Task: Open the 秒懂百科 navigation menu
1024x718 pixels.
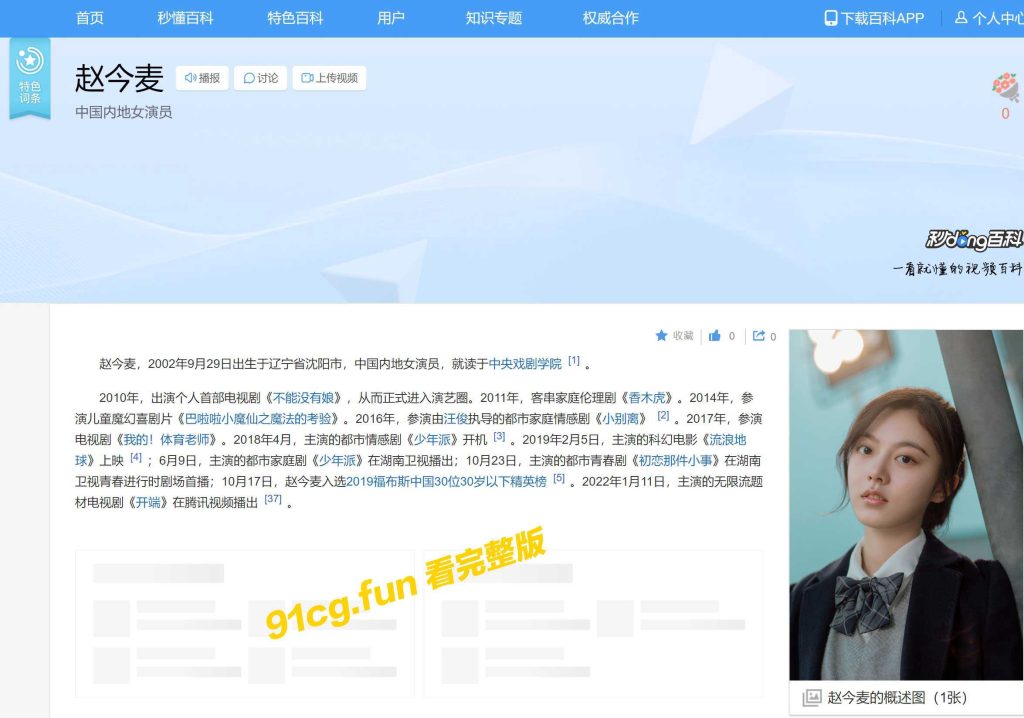Action: pyautogui.click(x=185, y=18)
